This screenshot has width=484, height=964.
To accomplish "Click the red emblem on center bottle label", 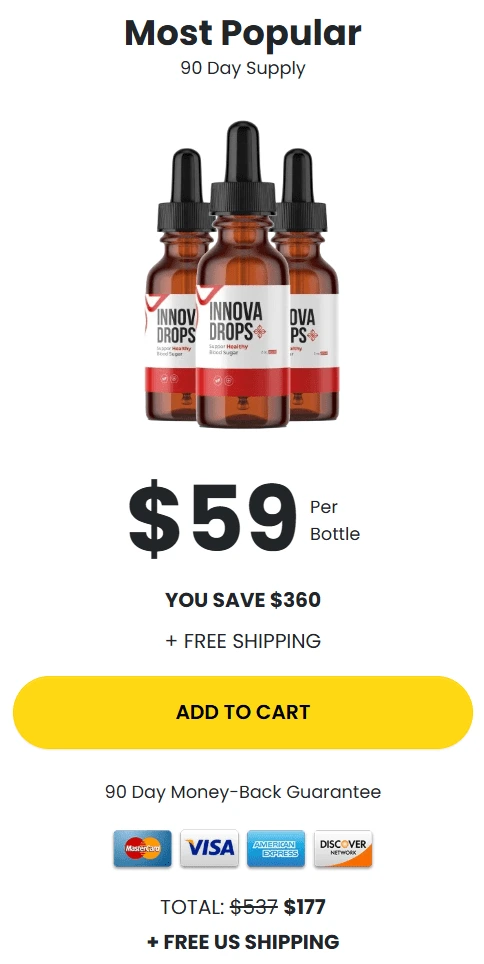I will (x=263, y=332).
